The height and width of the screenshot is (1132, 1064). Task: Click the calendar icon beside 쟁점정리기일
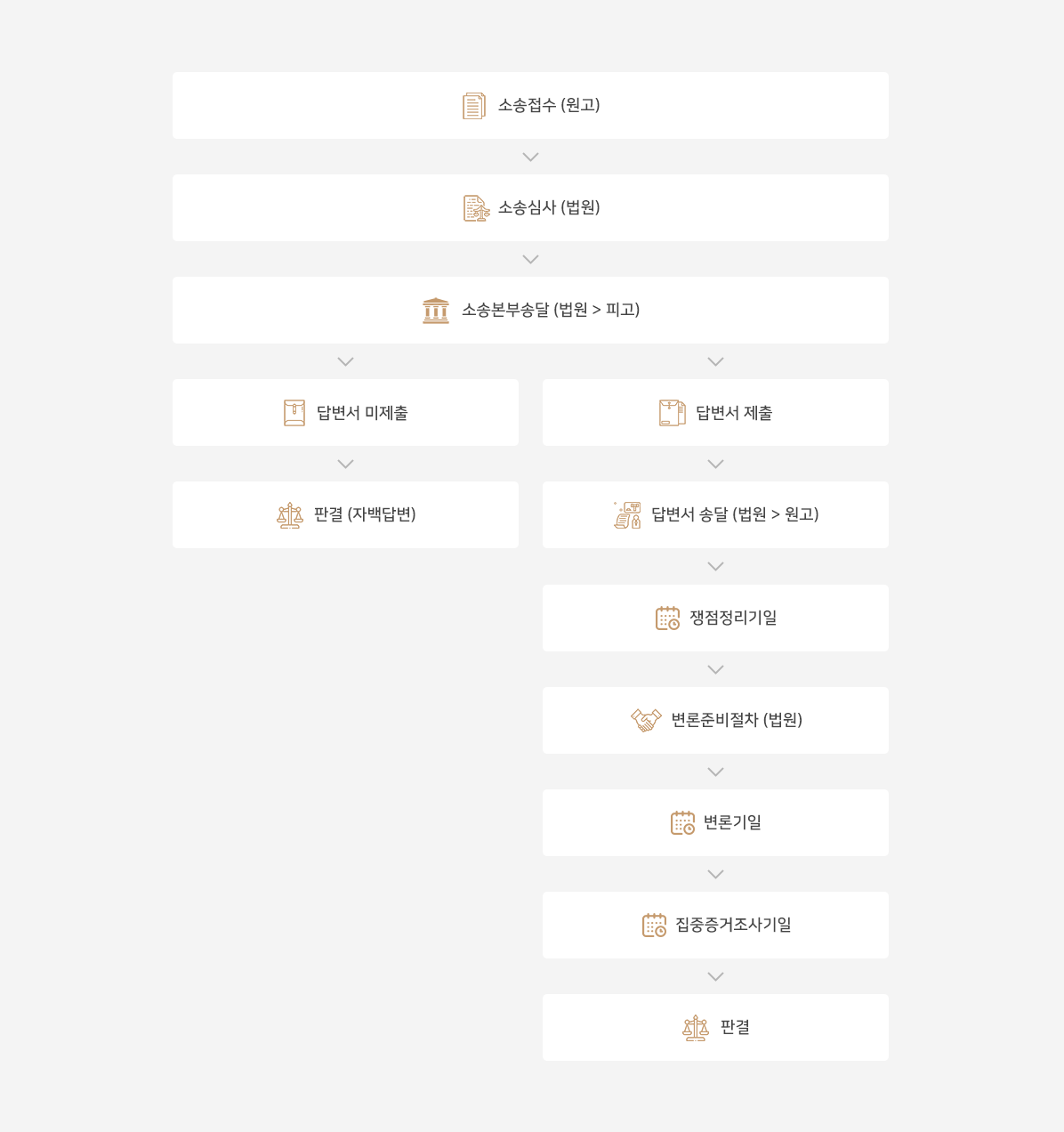click(667, 618)
